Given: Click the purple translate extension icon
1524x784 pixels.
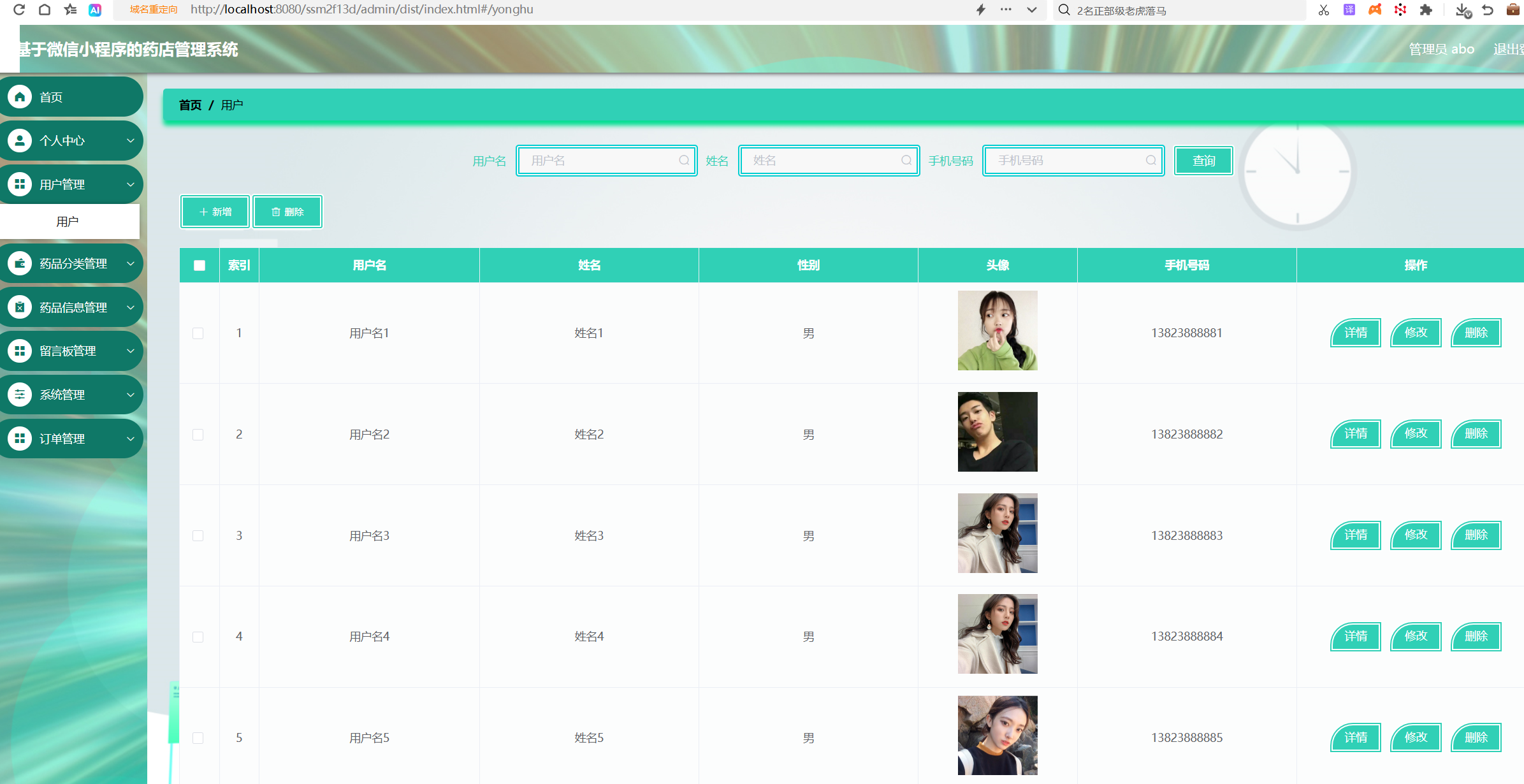Looking at the screenshot, I should (x=1349, y=10).
